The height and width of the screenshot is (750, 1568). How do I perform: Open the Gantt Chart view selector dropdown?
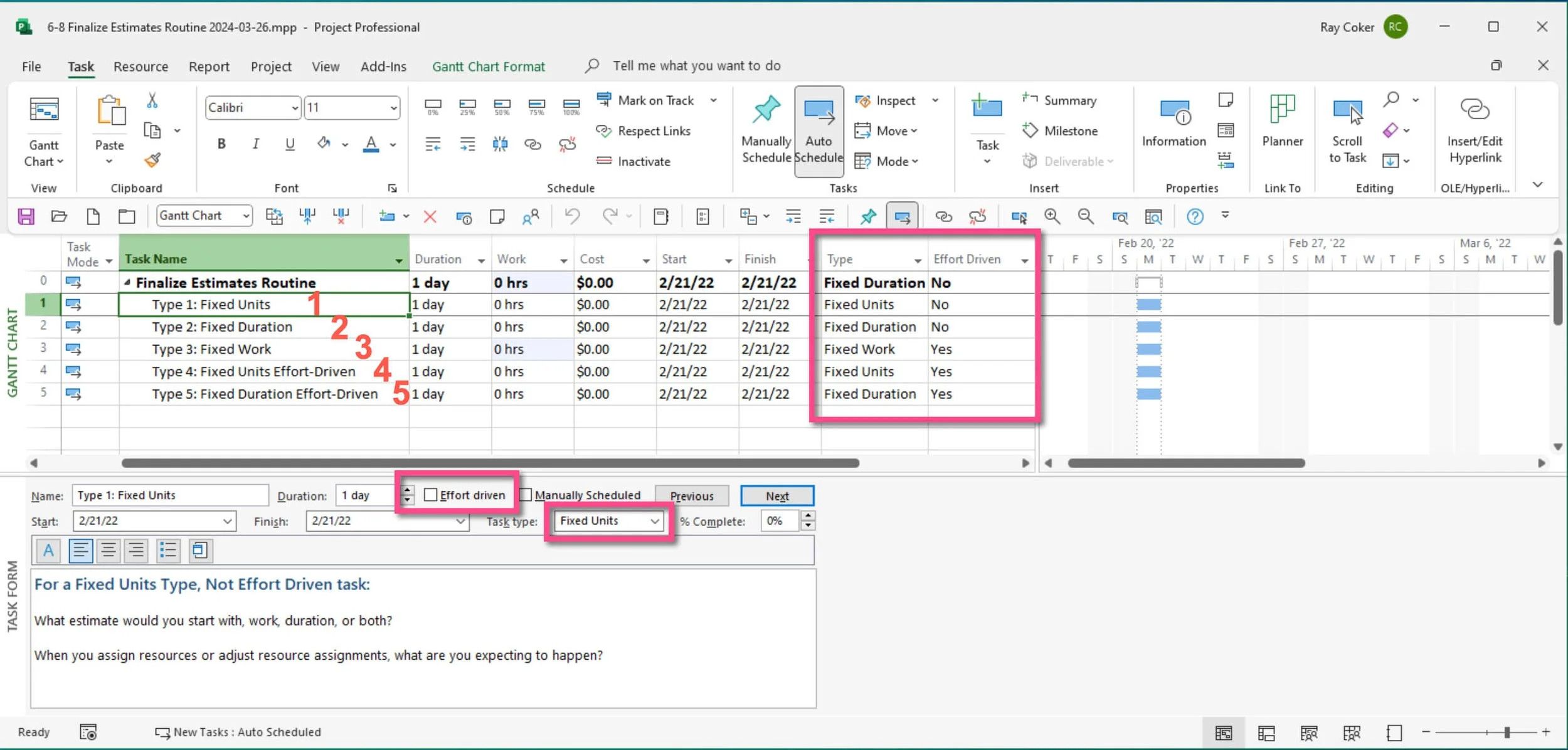click(246, 216)
